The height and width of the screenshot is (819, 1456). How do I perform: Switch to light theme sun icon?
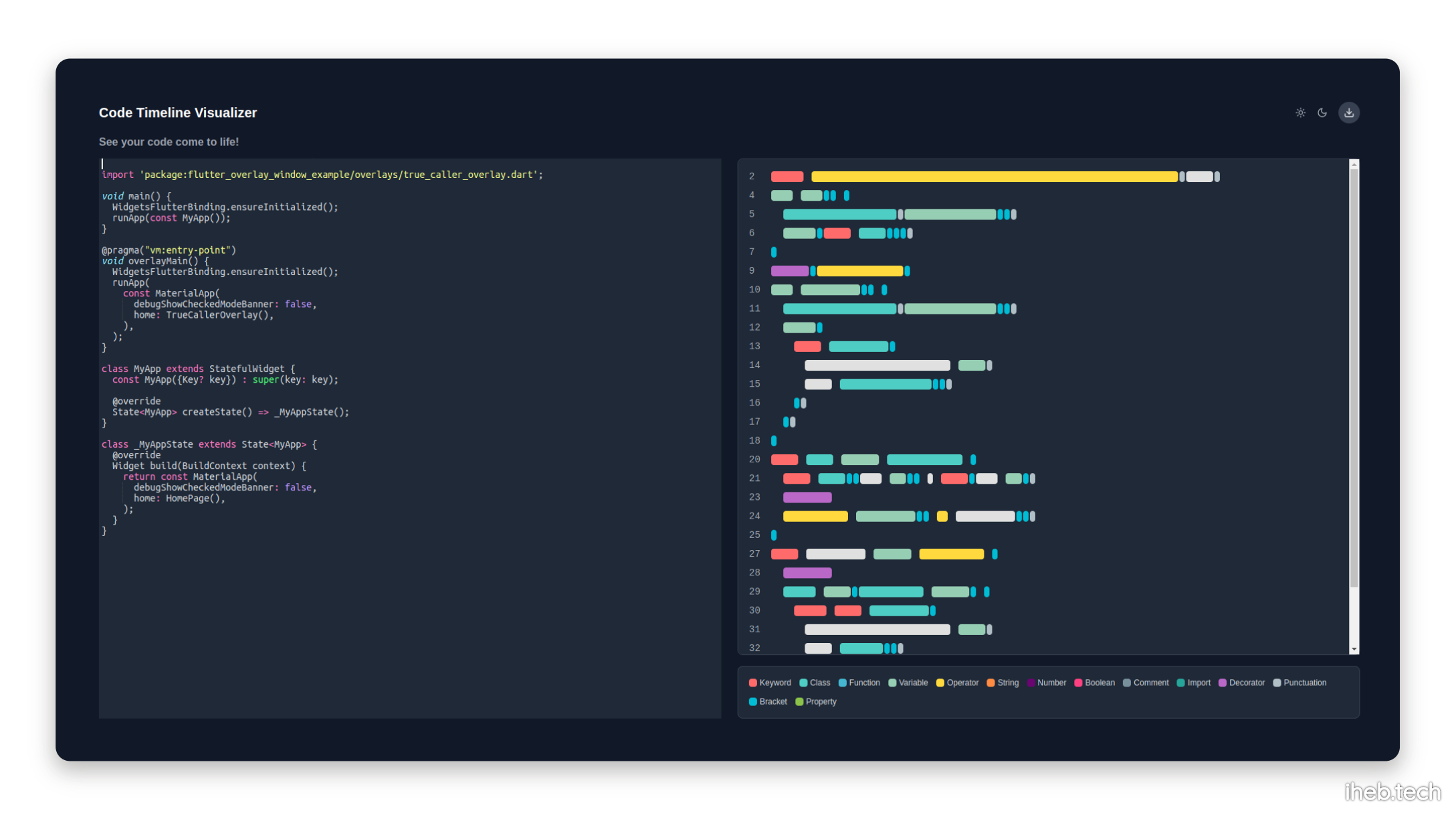click(x=1300, y=112)
